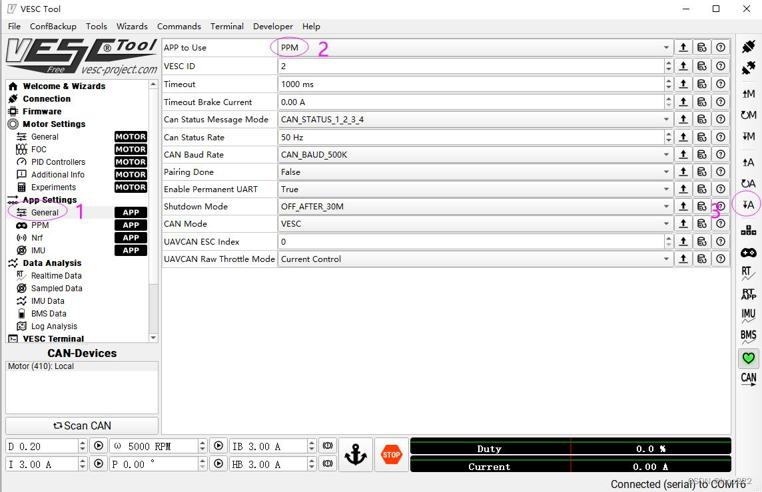
Task: Read default motor configuration (↻M icon)
Action: click(x=748, y=115)
